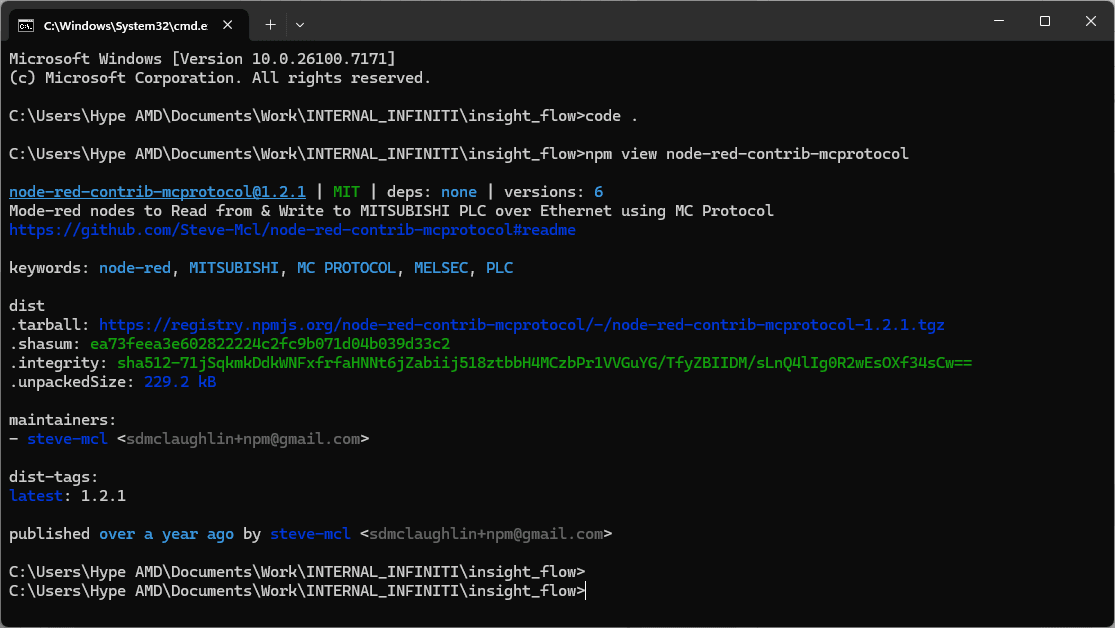Close the terminal window
This screenshot has height=628, width=1115.
point(1090,21)
